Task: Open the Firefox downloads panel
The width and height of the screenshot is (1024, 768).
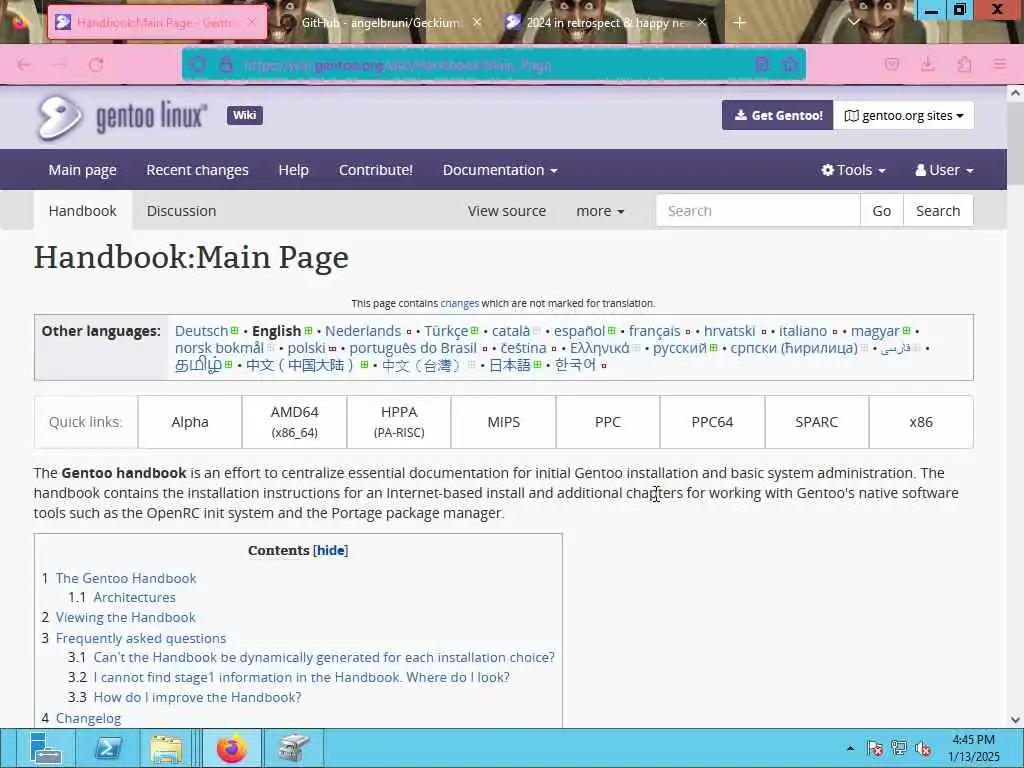Action: (x=927, y=65)
